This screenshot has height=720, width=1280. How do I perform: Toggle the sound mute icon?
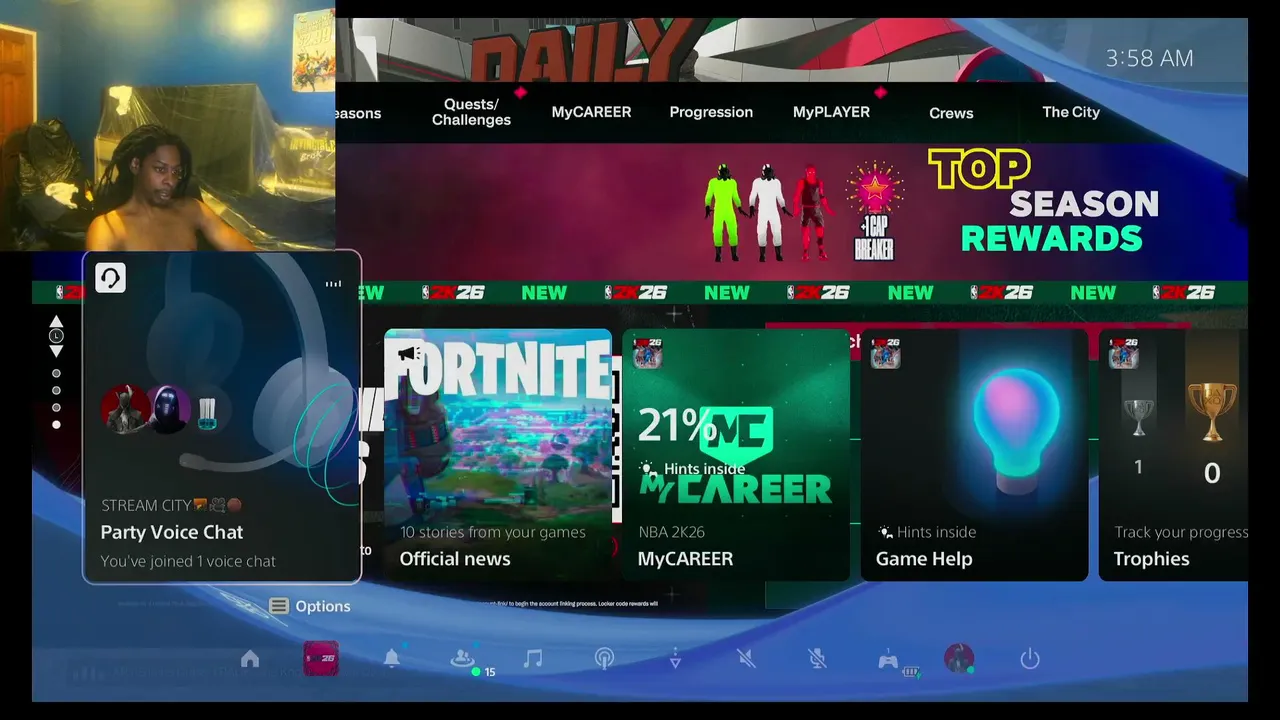746,658
